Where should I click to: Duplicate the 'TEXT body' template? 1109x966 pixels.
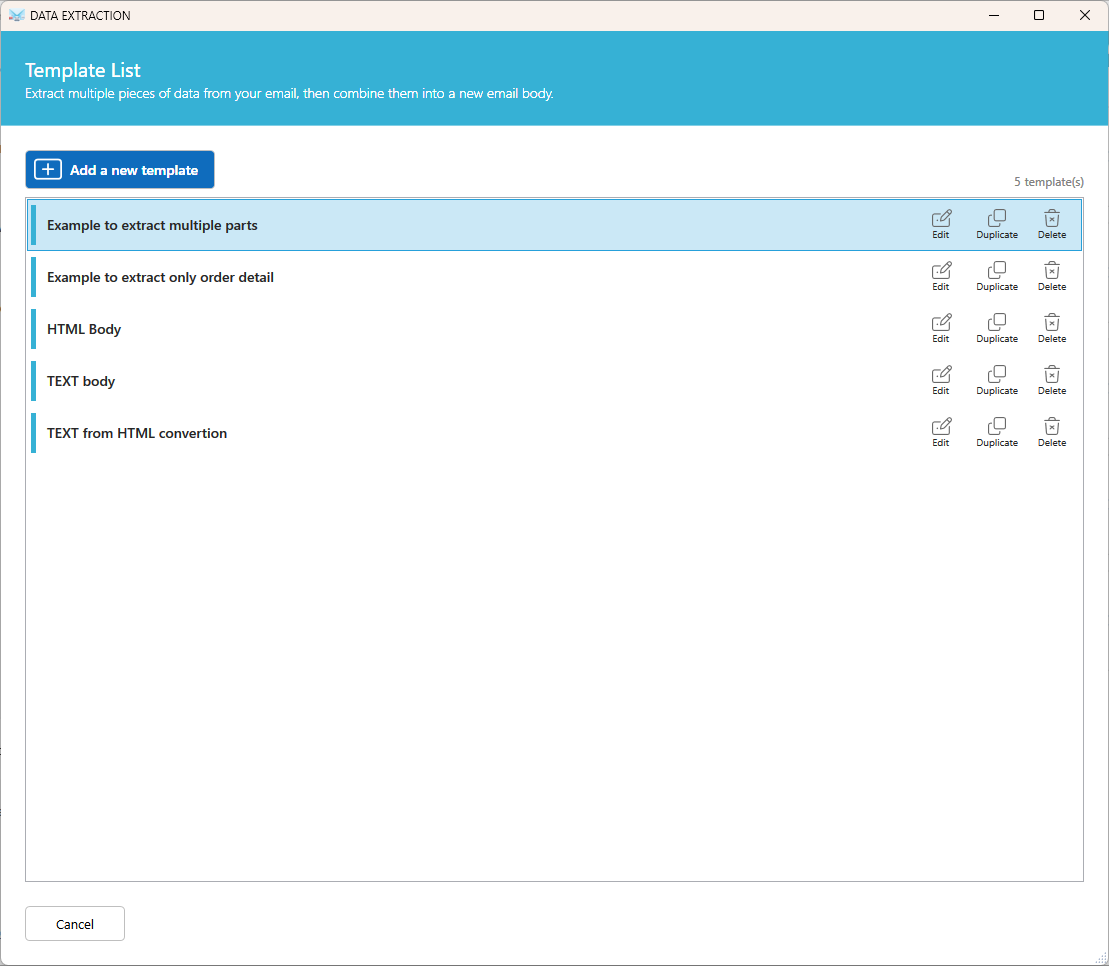[x=997, y=380]
